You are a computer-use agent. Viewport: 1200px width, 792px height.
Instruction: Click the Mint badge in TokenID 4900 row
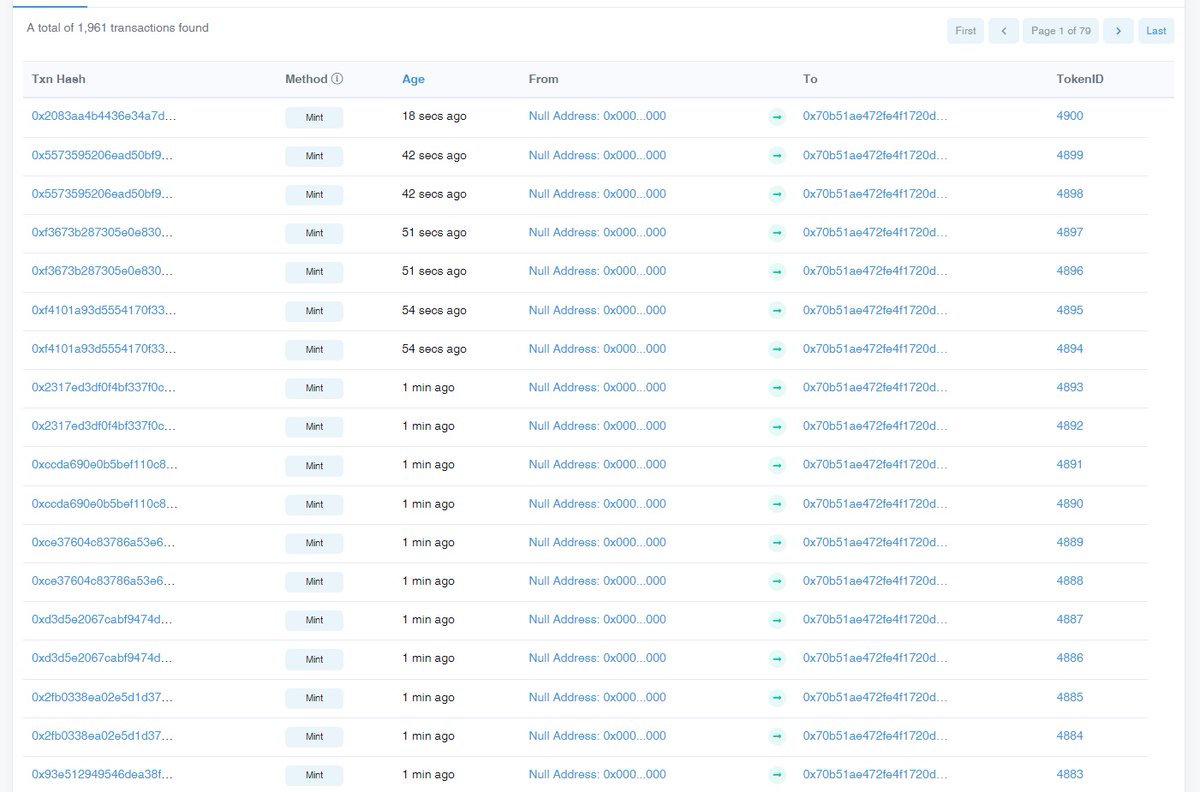[314, 117]
